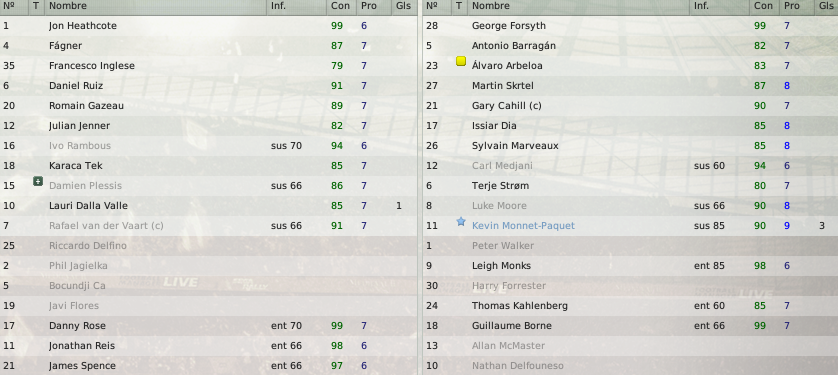Click the green injury icon beside Damien Plessis
The height and width of the screenshot is (375, 838).
click(37, 181)
